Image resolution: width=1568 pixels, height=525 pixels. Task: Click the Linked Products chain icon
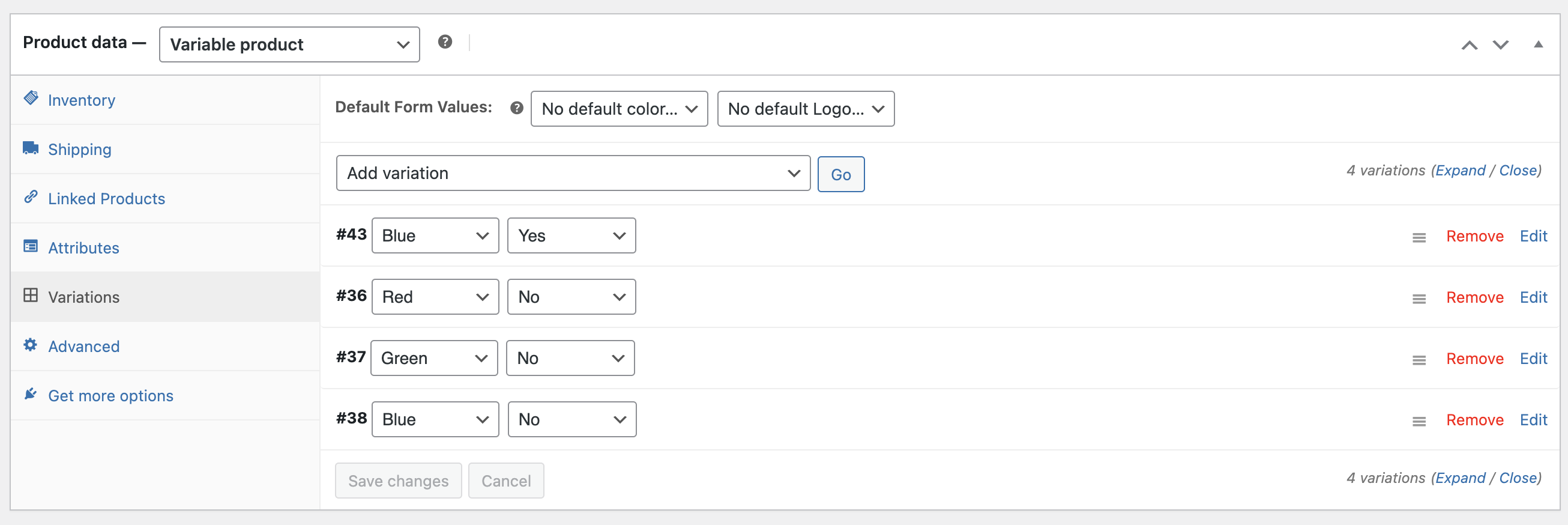[x=31, y=196]
